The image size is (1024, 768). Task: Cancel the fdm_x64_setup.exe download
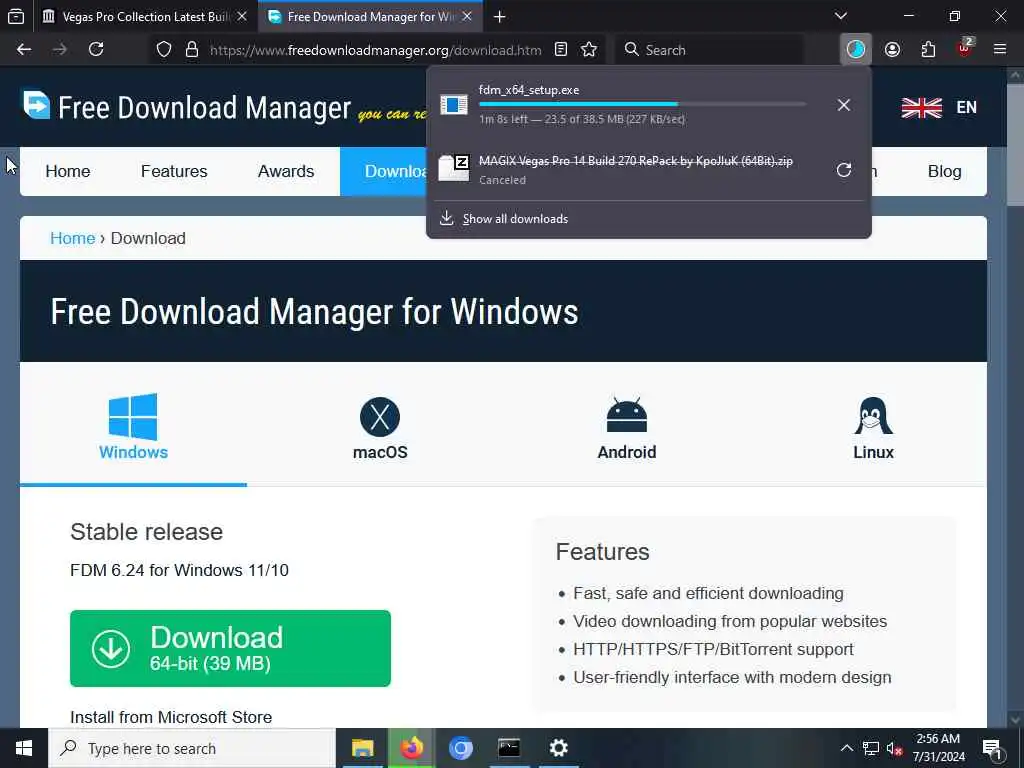844,105
